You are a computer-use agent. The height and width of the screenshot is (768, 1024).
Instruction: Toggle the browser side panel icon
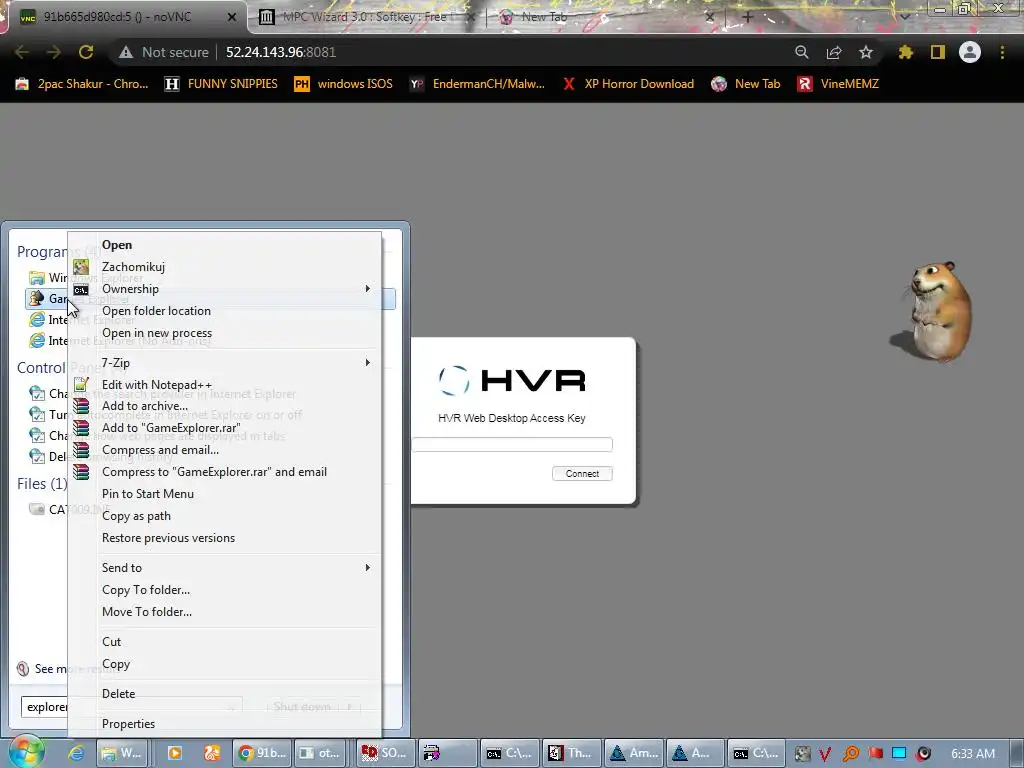[x=938, y=52]
